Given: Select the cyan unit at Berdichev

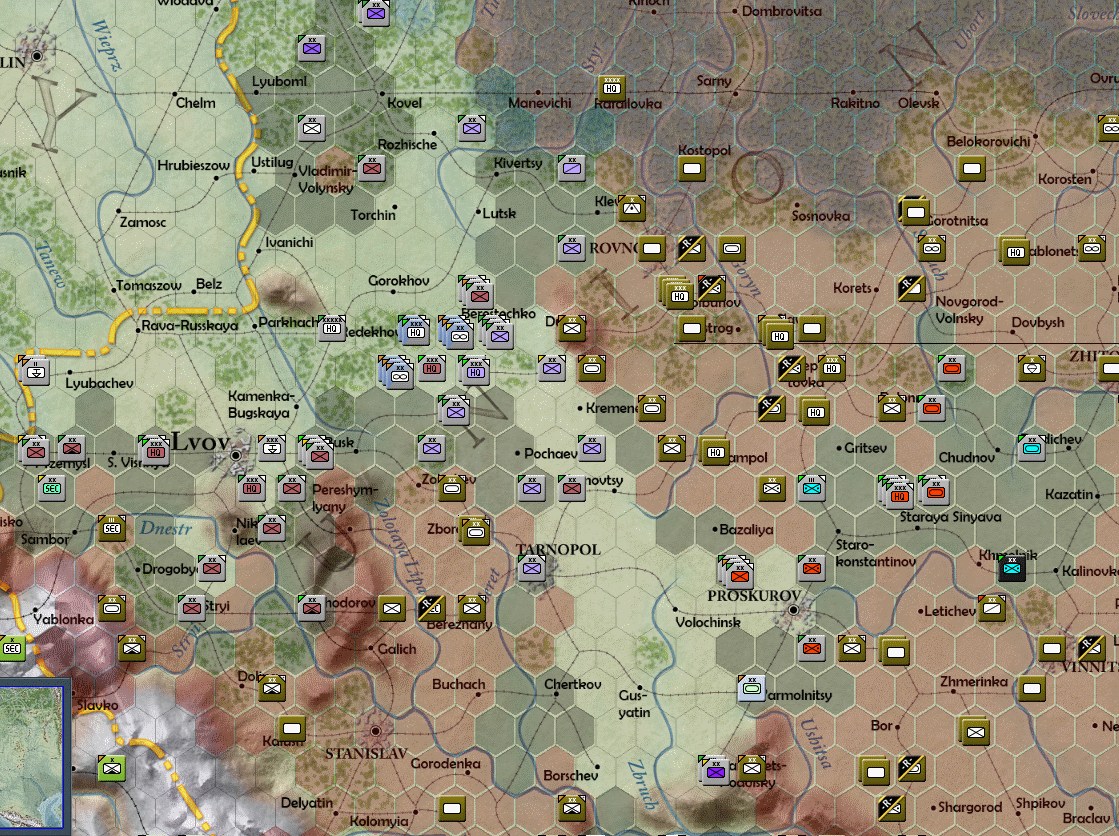Looking at the screenshot, I should click(x=1031, y=448).
